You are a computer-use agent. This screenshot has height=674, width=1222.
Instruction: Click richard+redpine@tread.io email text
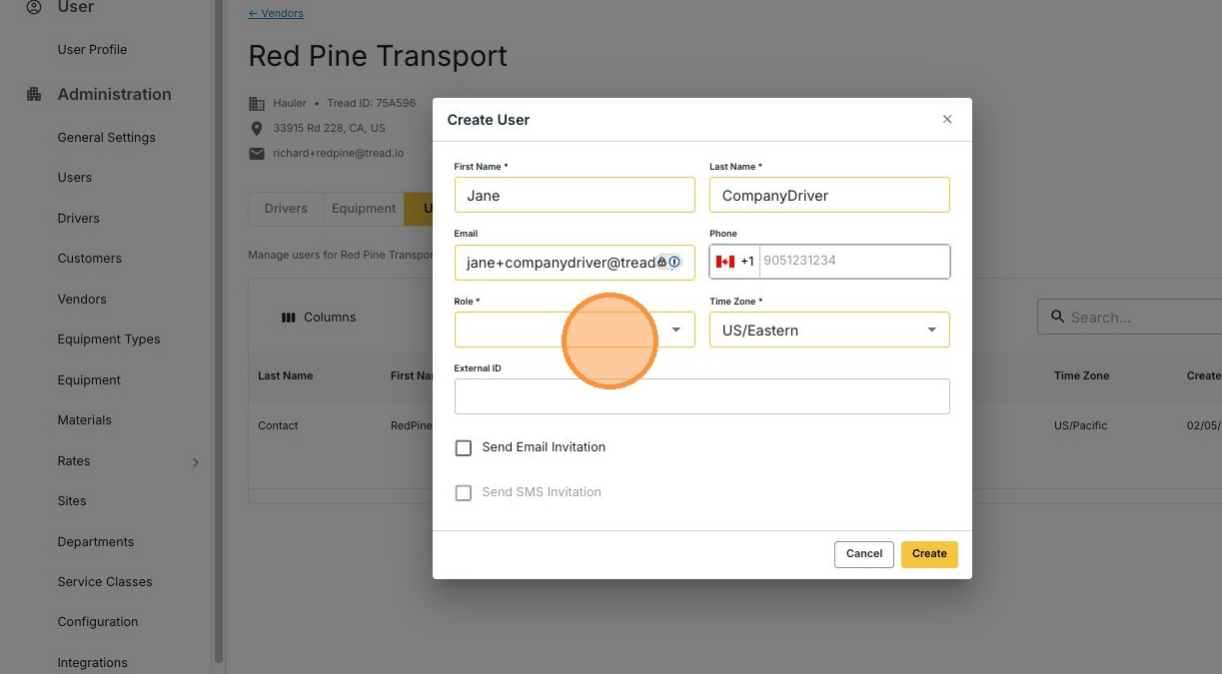tap(338, 153)
